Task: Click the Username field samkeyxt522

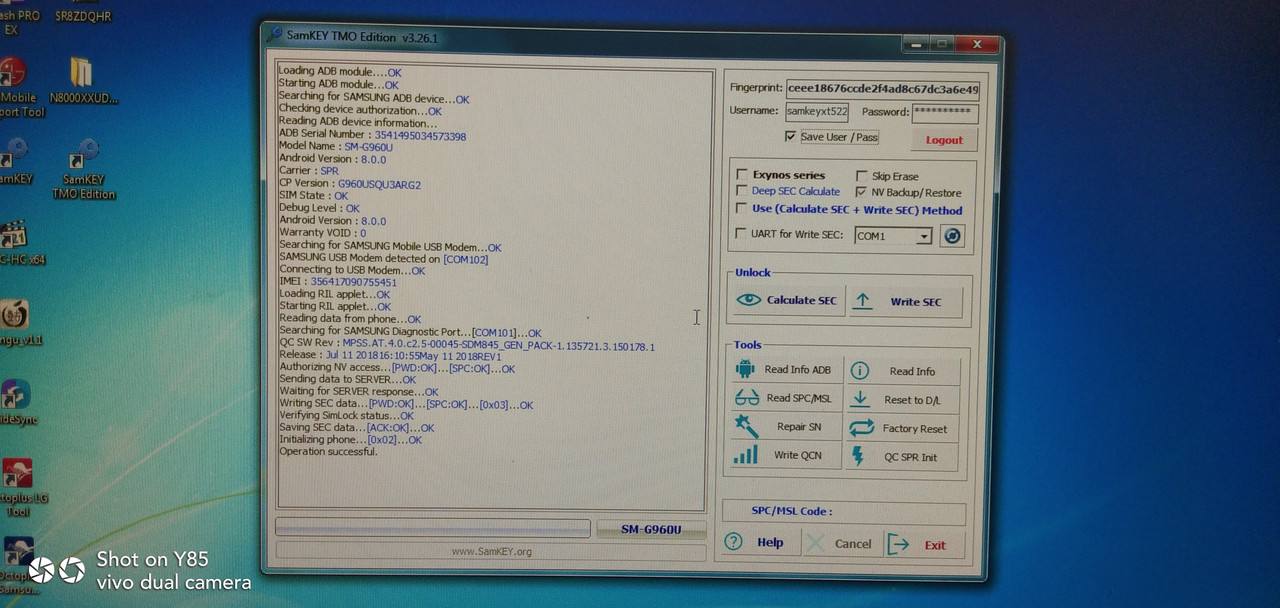Action: coord(817,111)
